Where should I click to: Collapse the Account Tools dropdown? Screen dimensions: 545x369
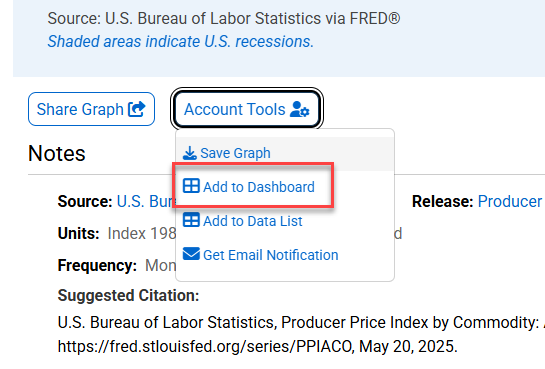tap(247, 109)
